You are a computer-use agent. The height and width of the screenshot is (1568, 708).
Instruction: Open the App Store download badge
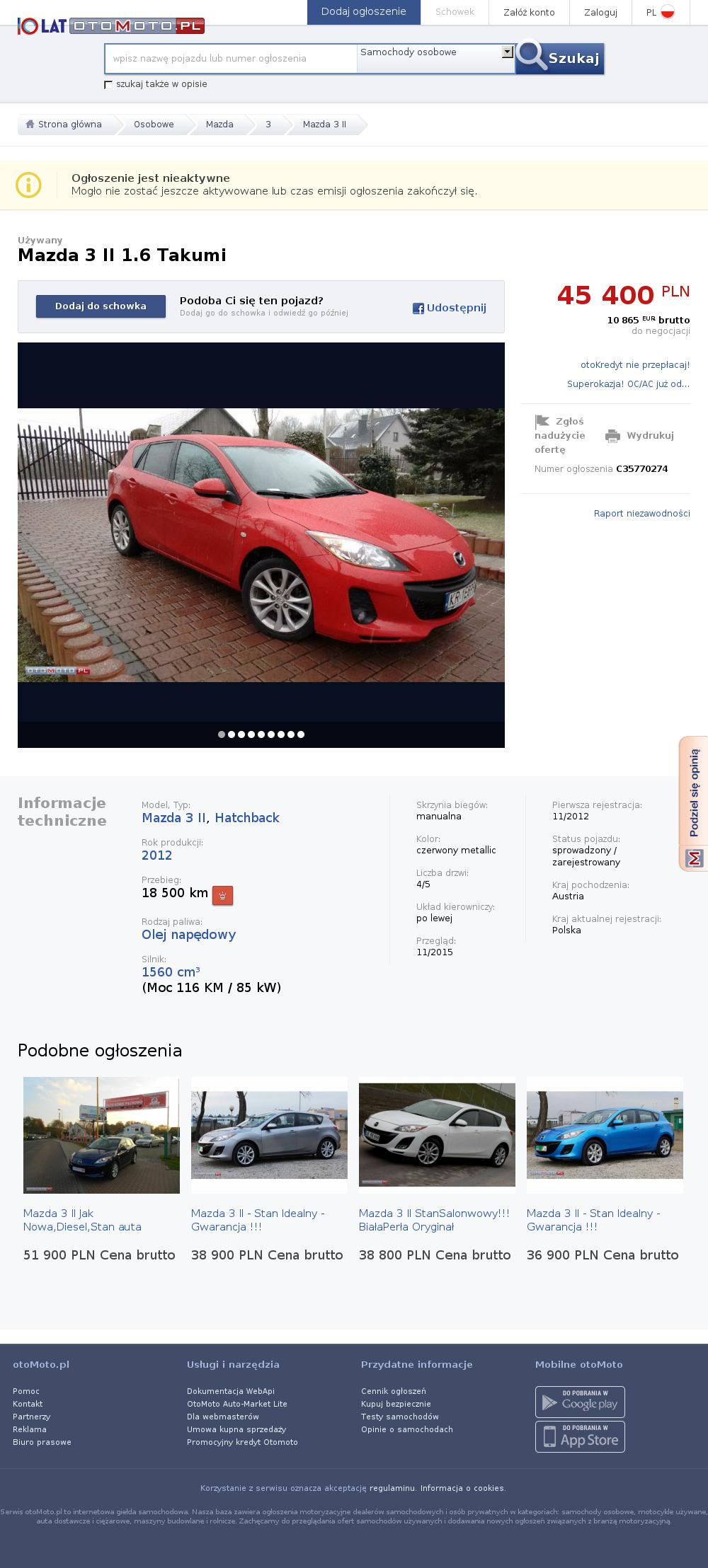pos(580,1436)
